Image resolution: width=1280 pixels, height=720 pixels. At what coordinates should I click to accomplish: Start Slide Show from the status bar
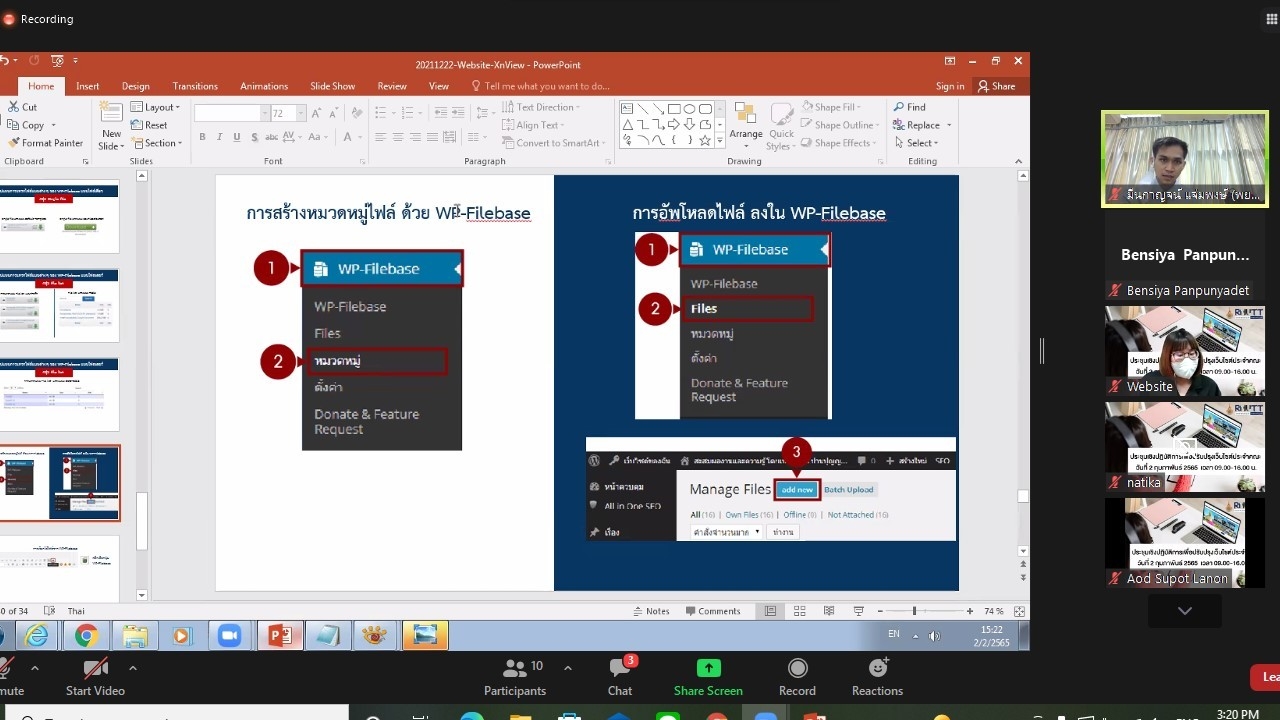click(858, 611)
